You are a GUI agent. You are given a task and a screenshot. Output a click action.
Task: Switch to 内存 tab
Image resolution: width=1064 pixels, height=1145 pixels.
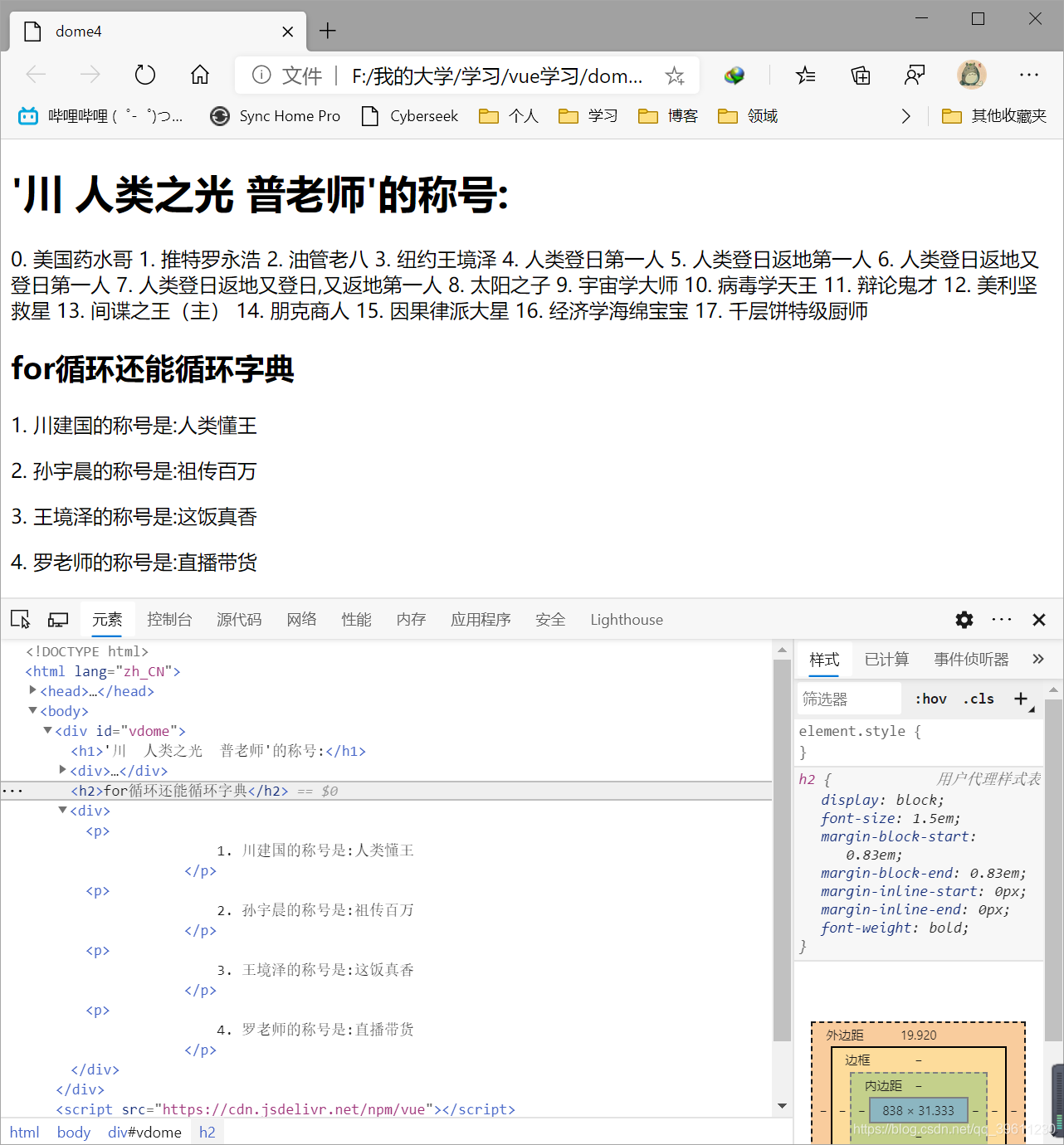click(411, 619)
